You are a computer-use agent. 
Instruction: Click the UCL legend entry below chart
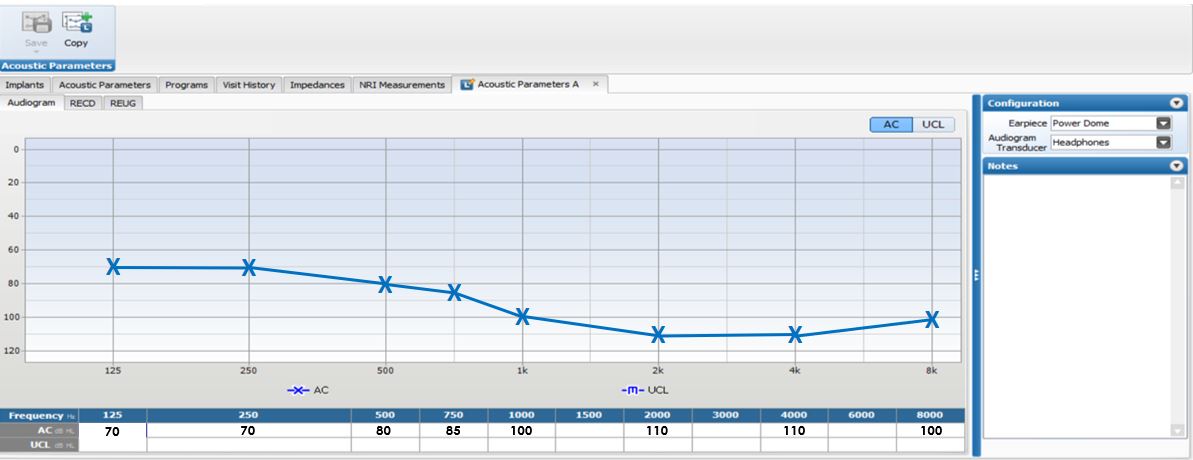click(645, 390)
